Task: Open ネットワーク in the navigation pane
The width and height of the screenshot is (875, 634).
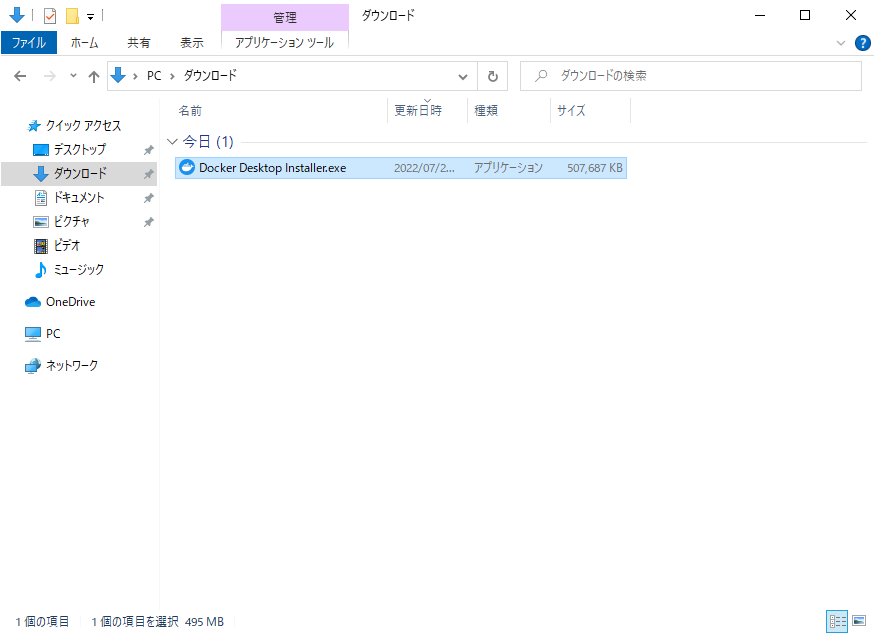Action: pyautogui.click(x=72, y=366)
